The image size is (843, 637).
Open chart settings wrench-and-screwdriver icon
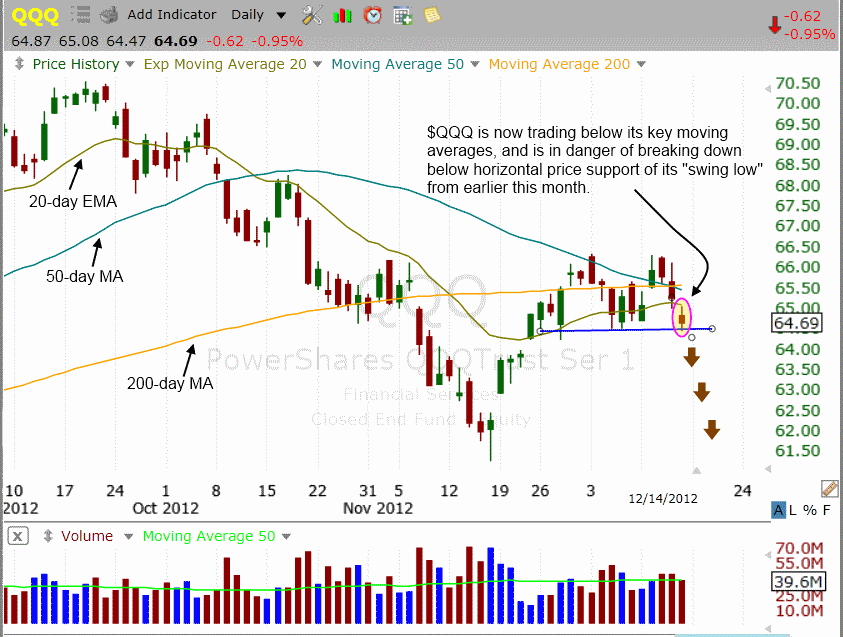point(312,15)
